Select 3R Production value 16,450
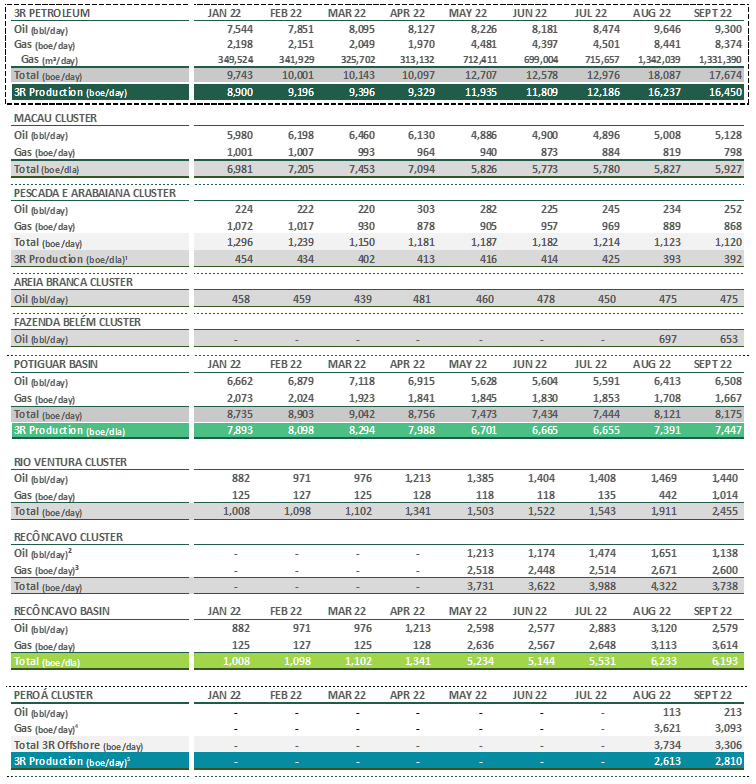This screenshot has height=784, width=756. click(x=725, y=92)
